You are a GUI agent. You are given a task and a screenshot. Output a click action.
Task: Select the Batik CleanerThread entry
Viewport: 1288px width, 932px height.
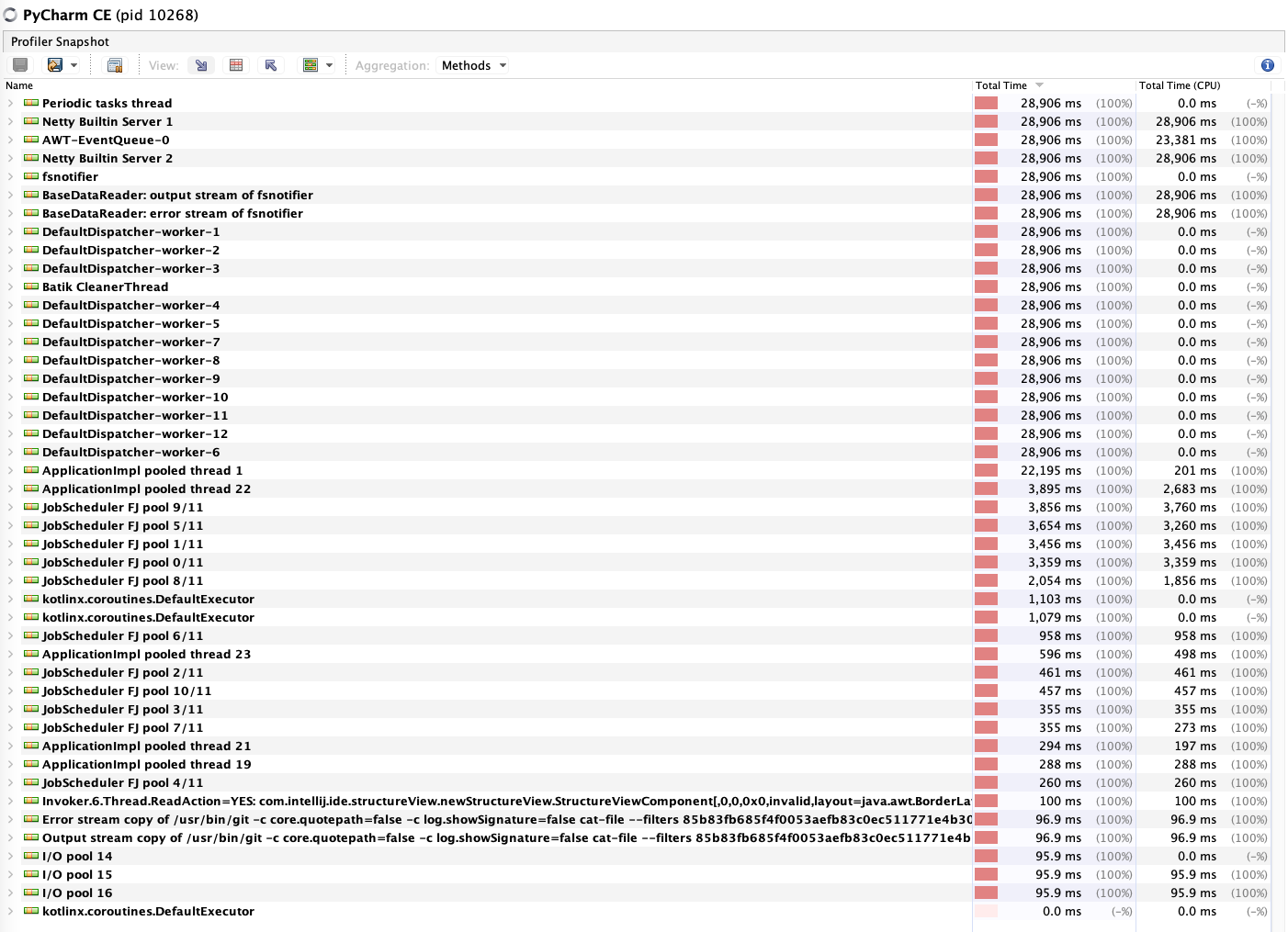point(105,286)
